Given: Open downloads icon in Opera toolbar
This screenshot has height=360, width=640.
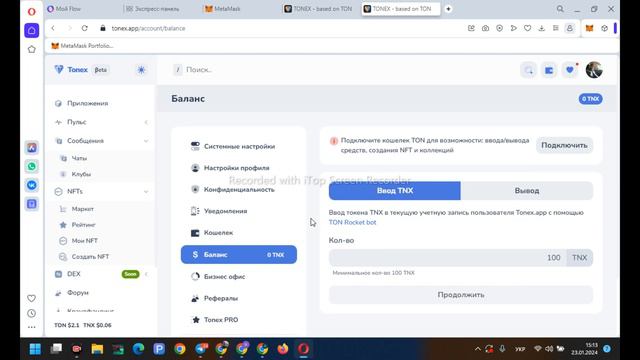Looking at the screenshot, I should click(x=542, y=28).
